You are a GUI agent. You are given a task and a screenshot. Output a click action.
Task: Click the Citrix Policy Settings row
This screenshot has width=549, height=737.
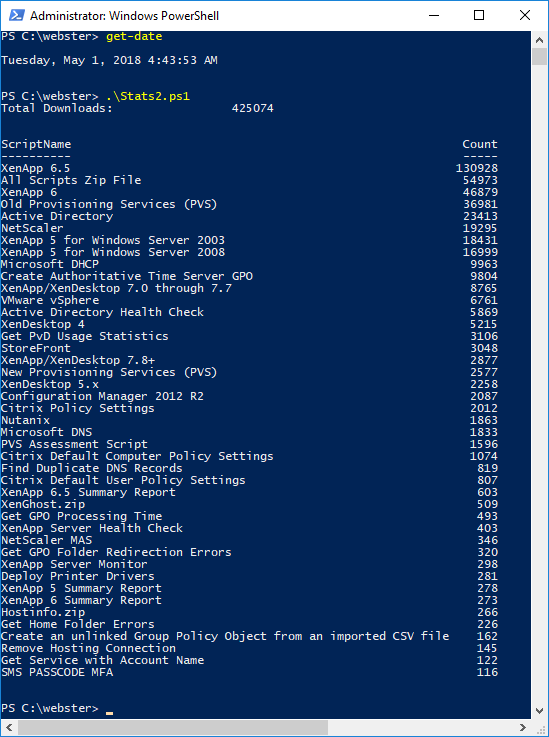tap(249, 408)
